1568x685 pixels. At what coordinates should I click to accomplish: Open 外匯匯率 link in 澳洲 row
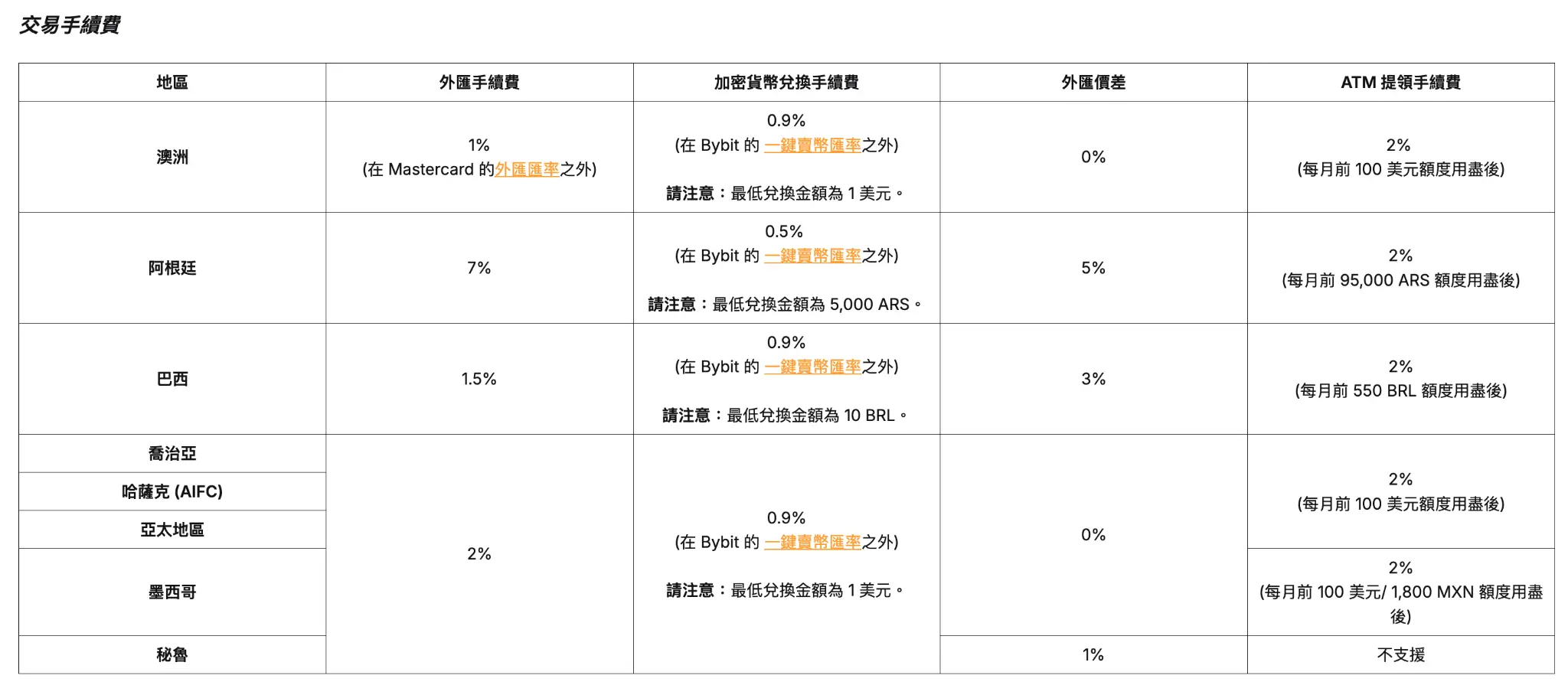point(527,169)
